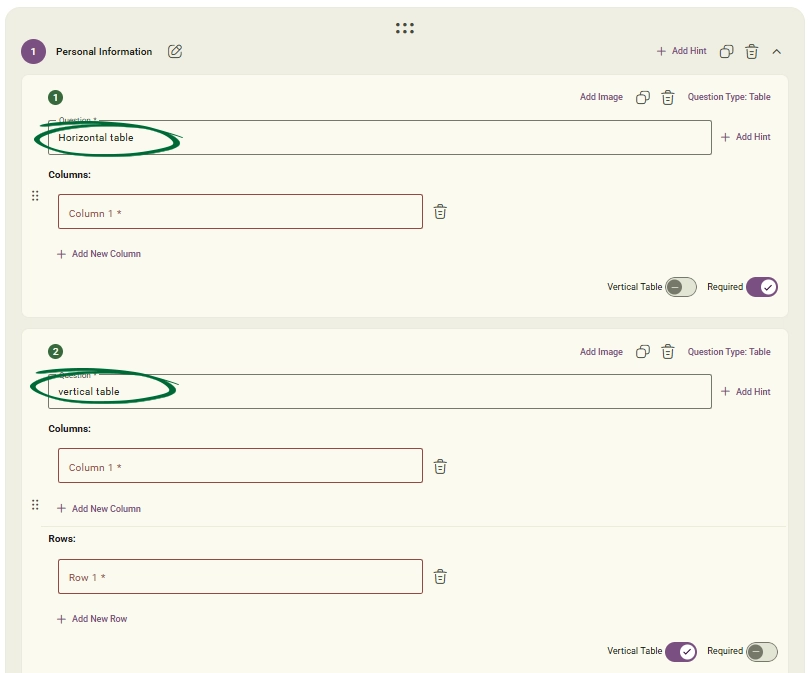Add New Column to Horizontal table question
The image size is (811, 673).
[x=99, y=254]
